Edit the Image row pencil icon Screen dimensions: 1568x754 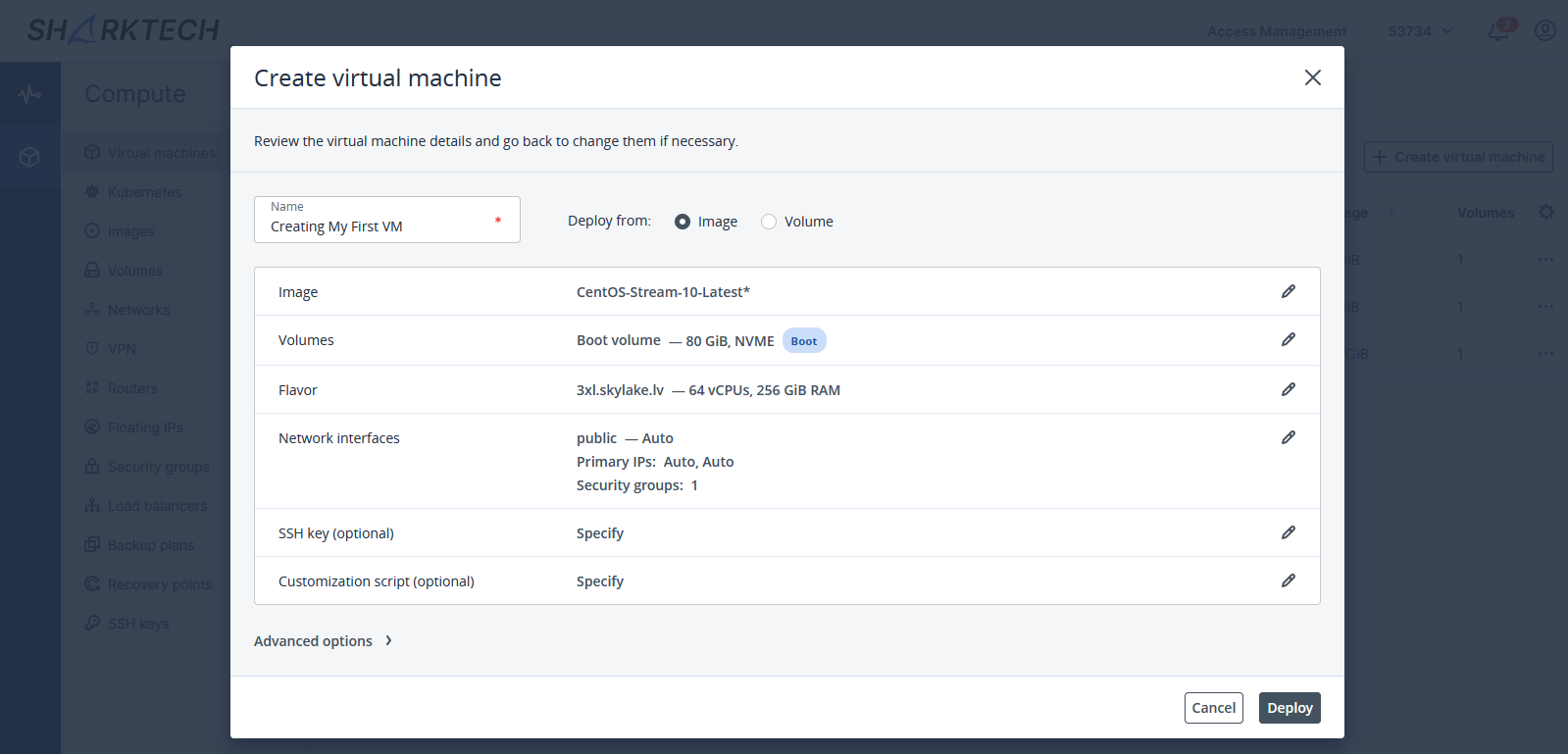click(x=1288, y=291)
